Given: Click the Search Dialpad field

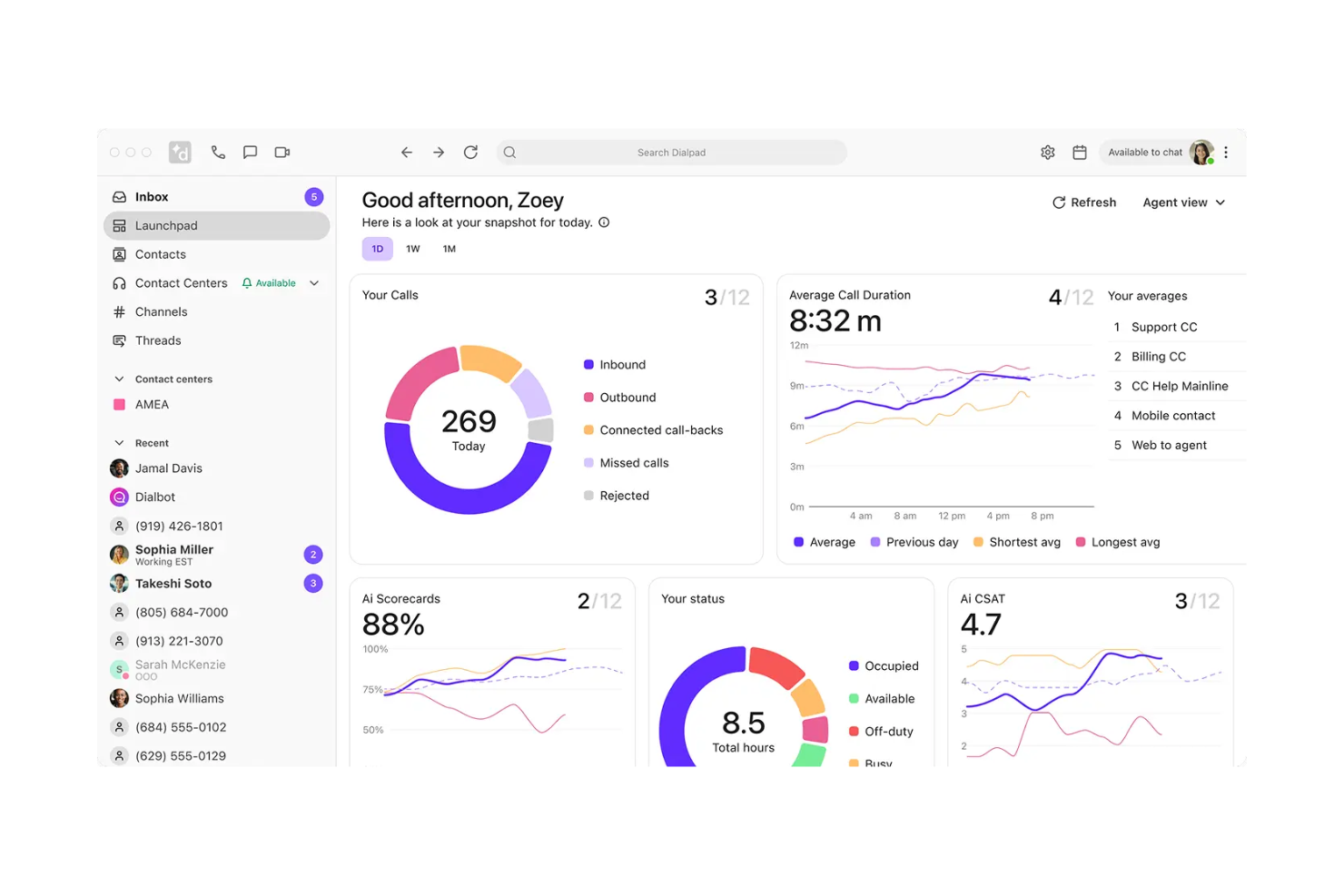Looking at the screenshot, I should tap(671, 153).
